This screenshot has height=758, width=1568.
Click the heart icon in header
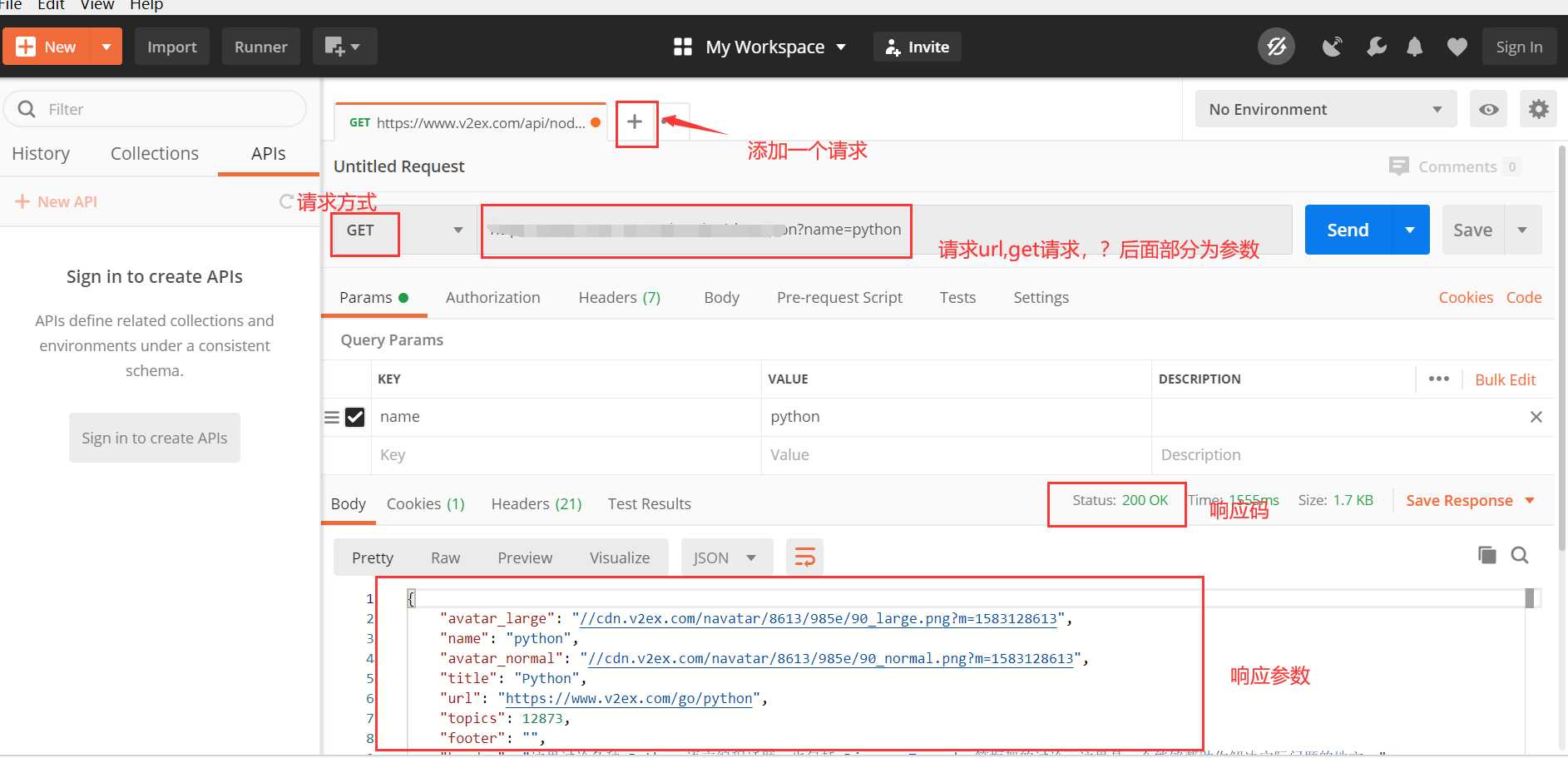[x=1457, y=47]
